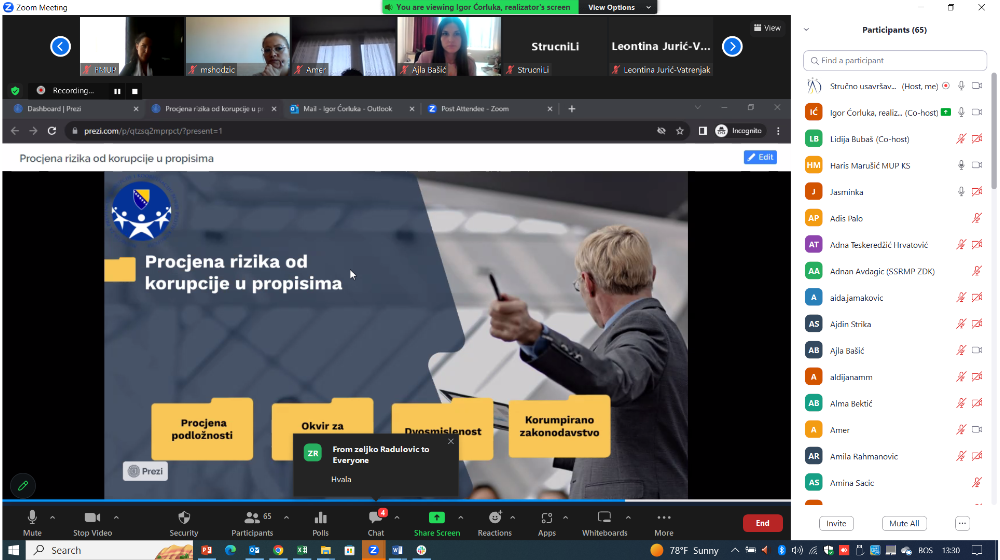Image resolution: width=1000 pixels, height=560 pixels.
Task: Close the chat notification from zeljko Radulovic
Action: pyautogui.click(x=451, y=441)
